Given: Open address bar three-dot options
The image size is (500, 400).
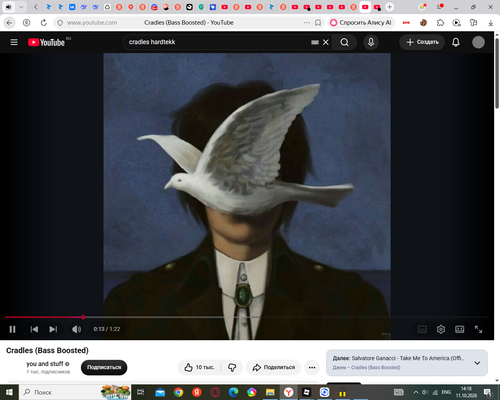Looking at the screenshot, I should point(307,23).
